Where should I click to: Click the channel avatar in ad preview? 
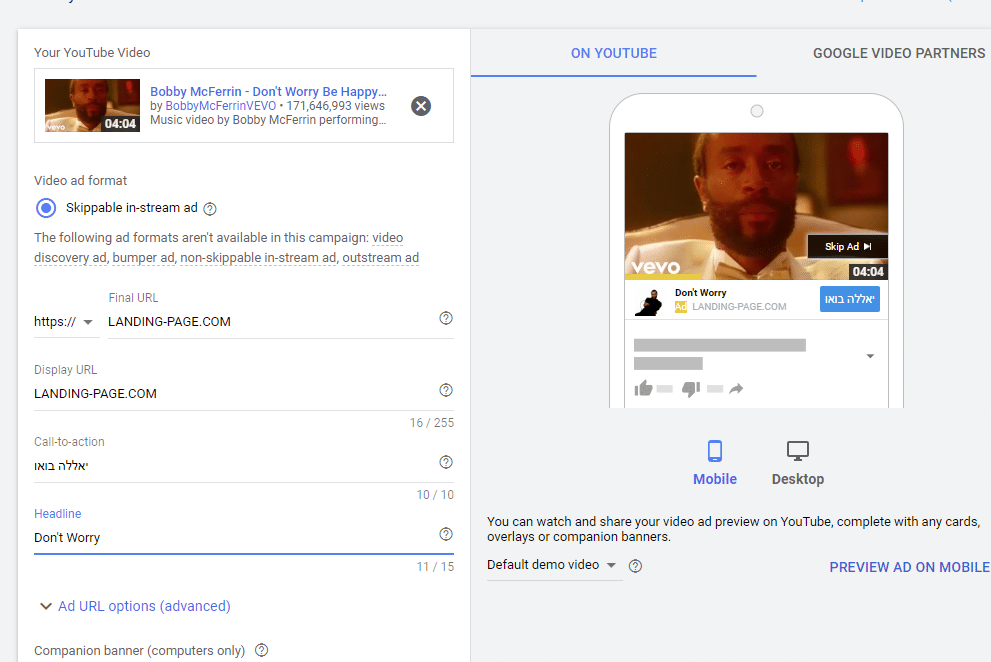point(649,302)
